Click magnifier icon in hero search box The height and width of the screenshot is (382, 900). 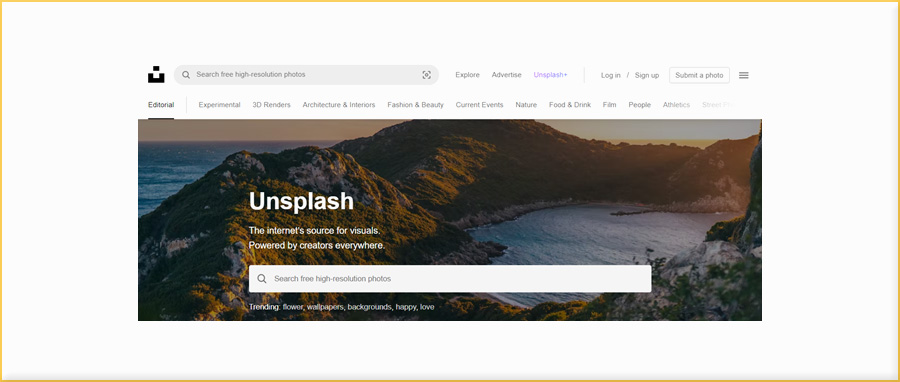point(262,279)
